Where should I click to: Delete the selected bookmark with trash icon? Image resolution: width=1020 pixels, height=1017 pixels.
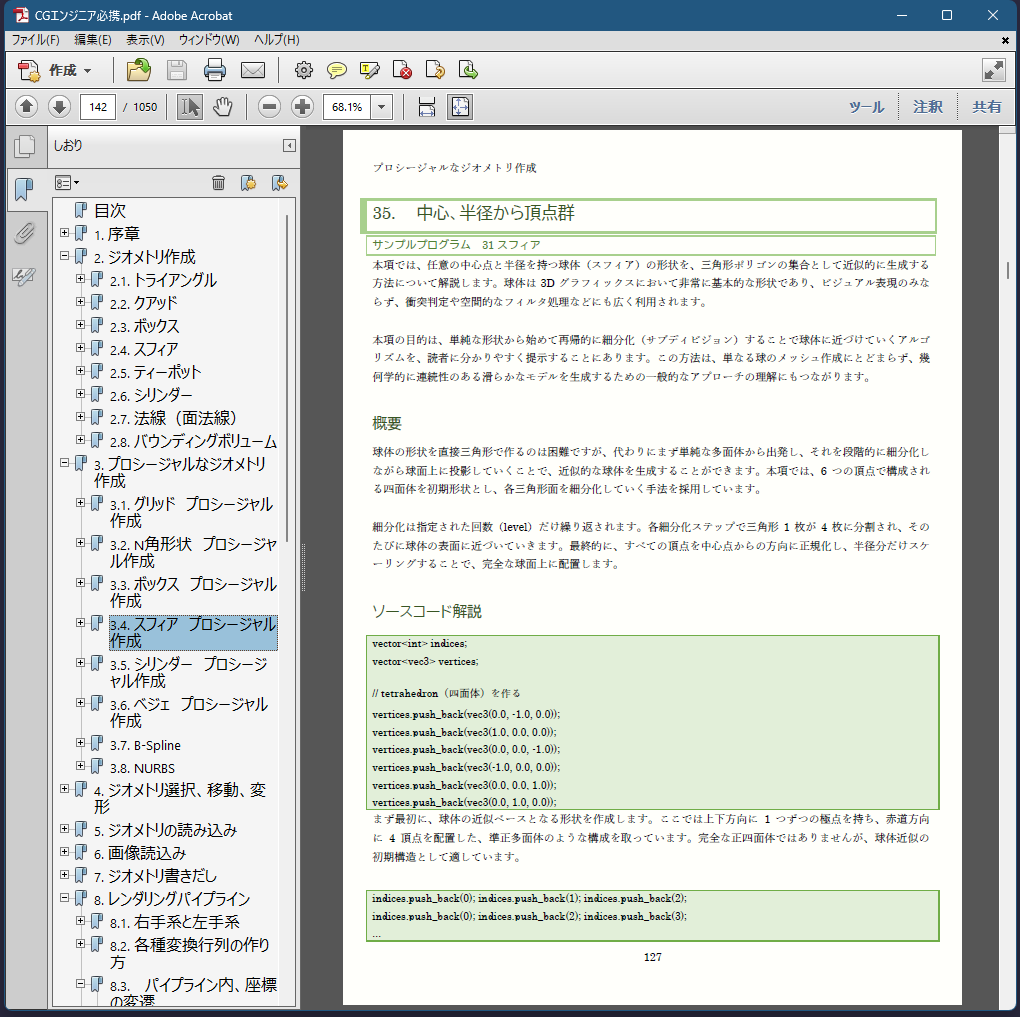coord(218,182)
